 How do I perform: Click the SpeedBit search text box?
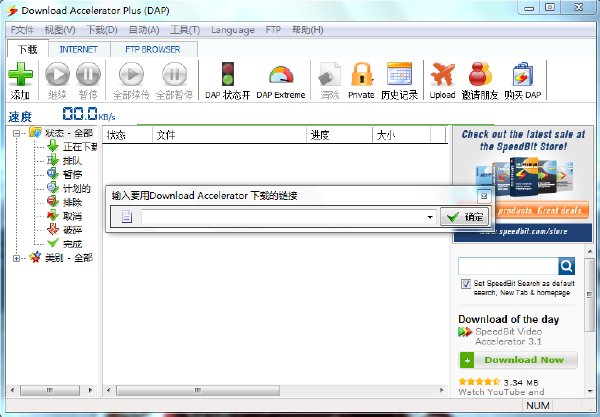[x=508, y=266]
